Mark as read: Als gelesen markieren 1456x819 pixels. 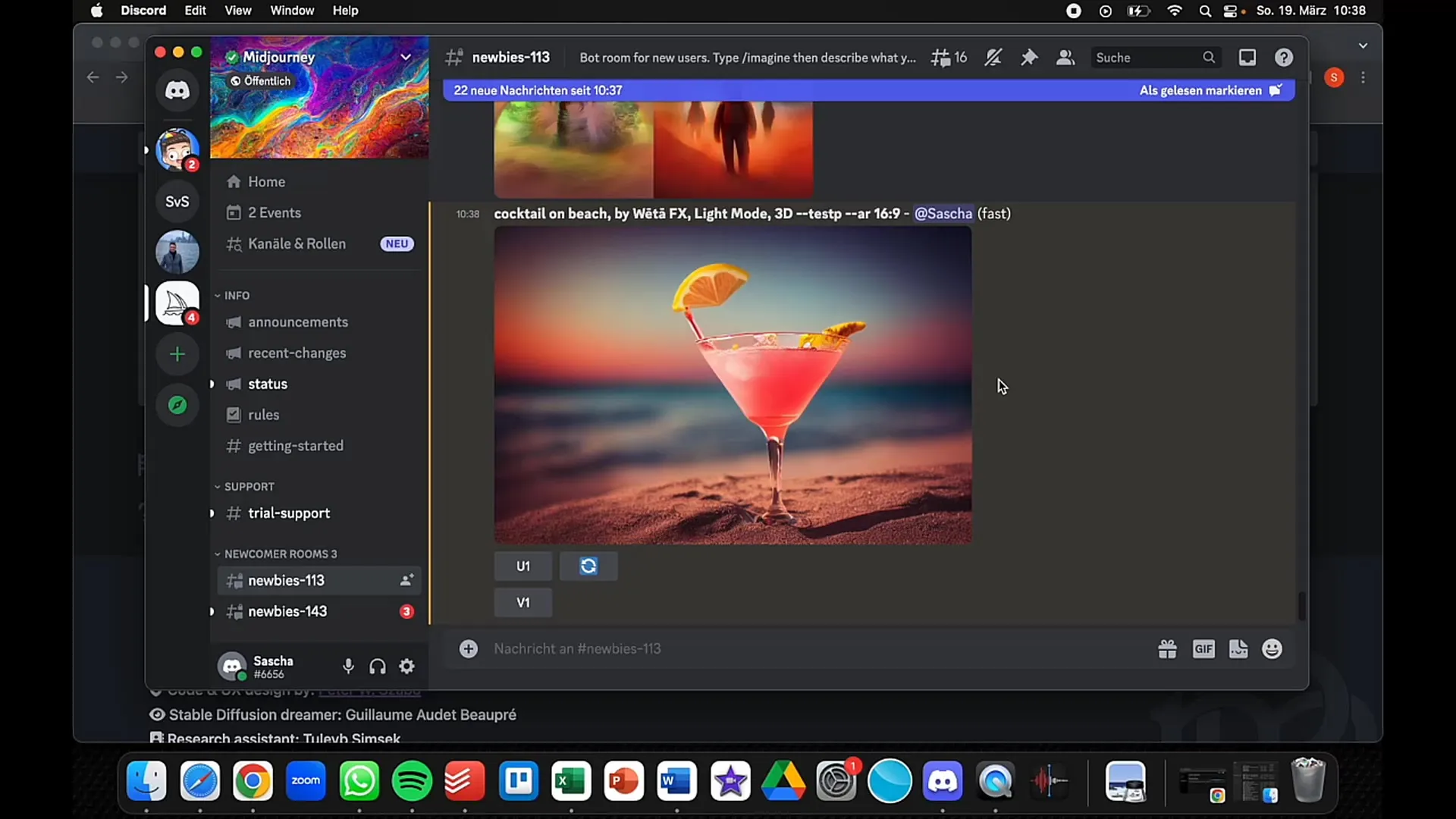pyautogui.click(x=1210, y=90)
